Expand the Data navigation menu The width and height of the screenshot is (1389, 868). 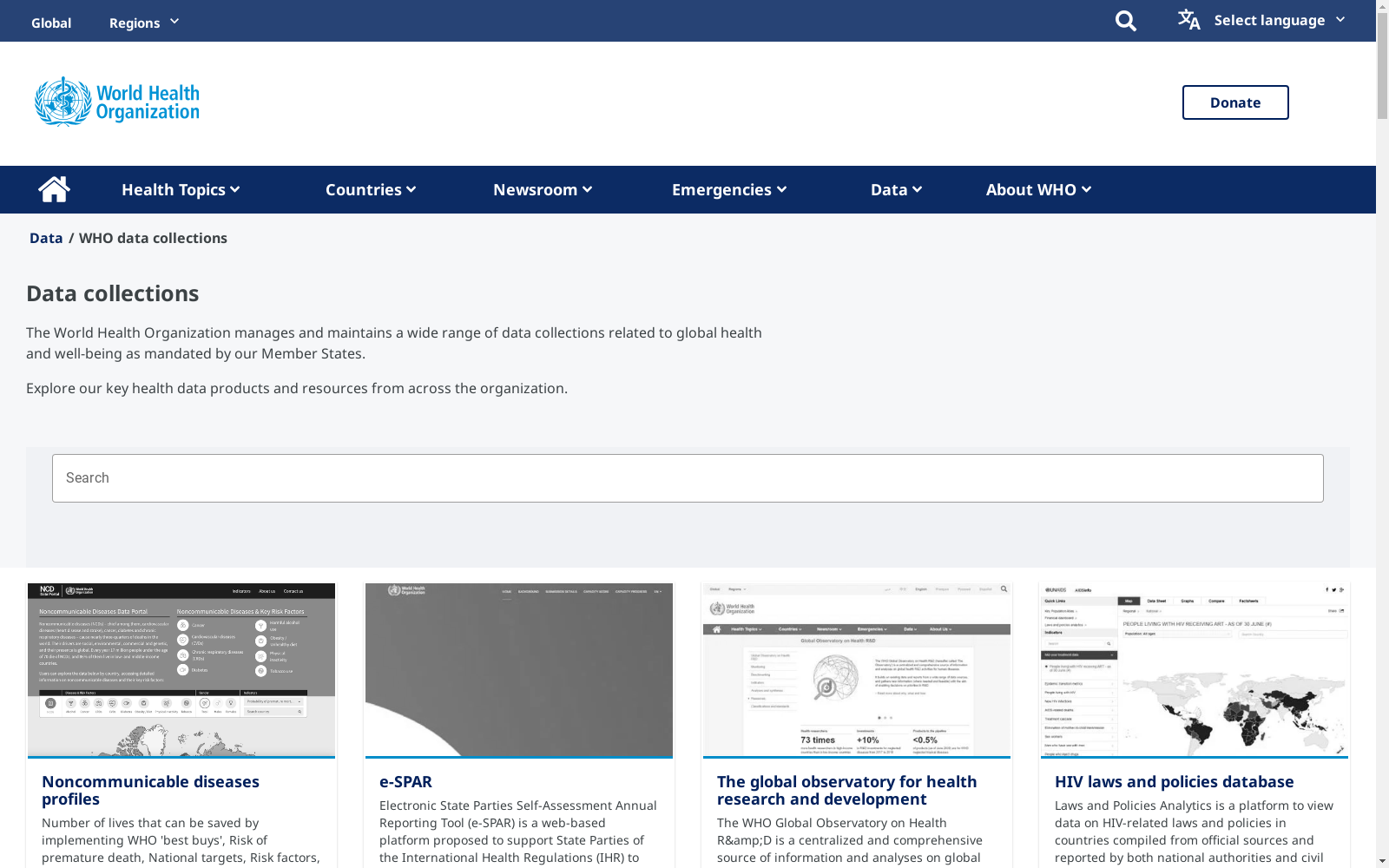point(897,189)
